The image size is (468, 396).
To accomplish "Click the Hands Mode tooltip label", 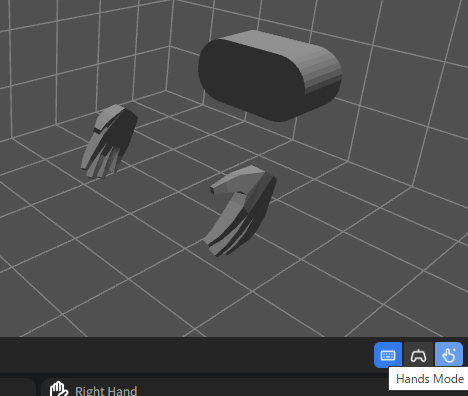I will pyautogui.click(x=429, y=379).
